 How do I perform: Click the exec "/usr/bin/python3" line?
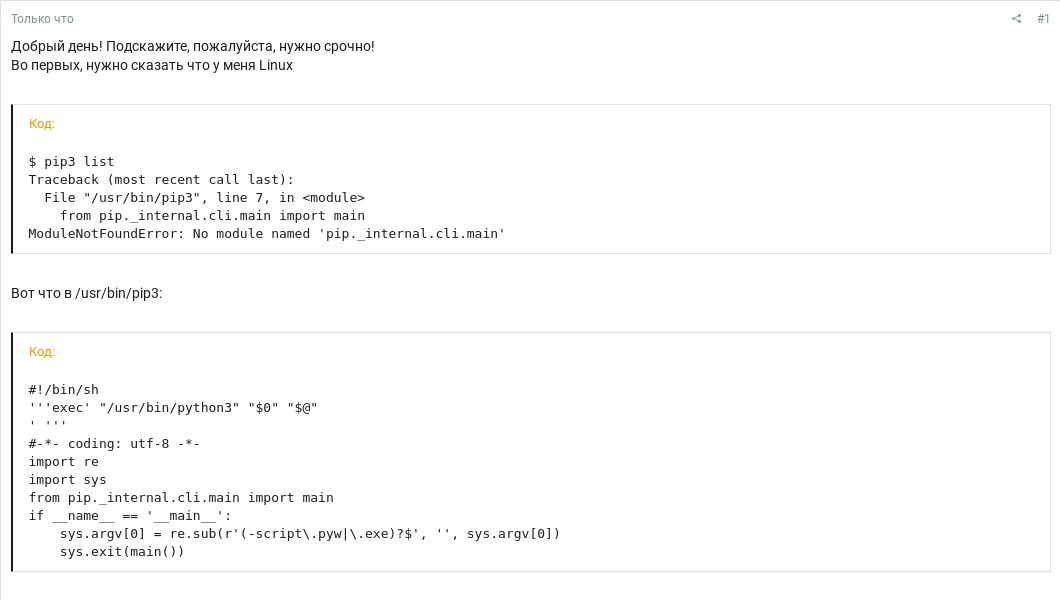tap(173, 408)
